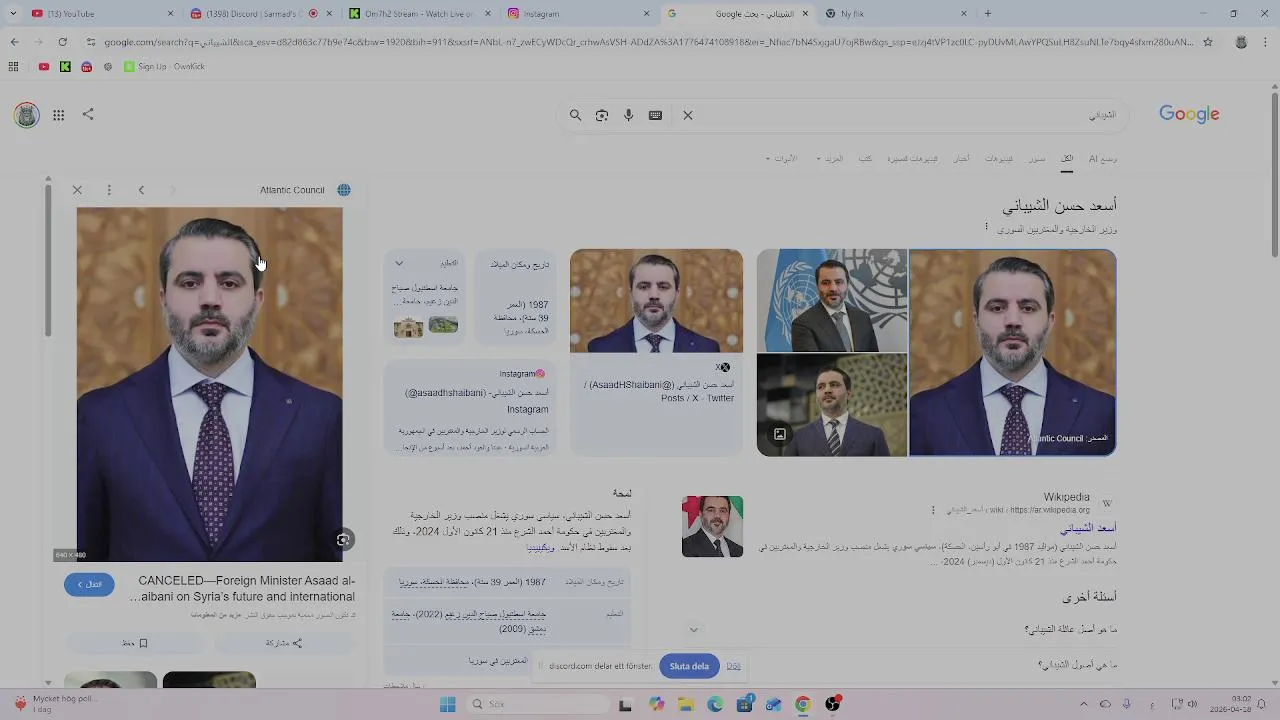Viewport: 1280px width, 720px height.
Task: Click the حفظ save button
Action: 135,643
